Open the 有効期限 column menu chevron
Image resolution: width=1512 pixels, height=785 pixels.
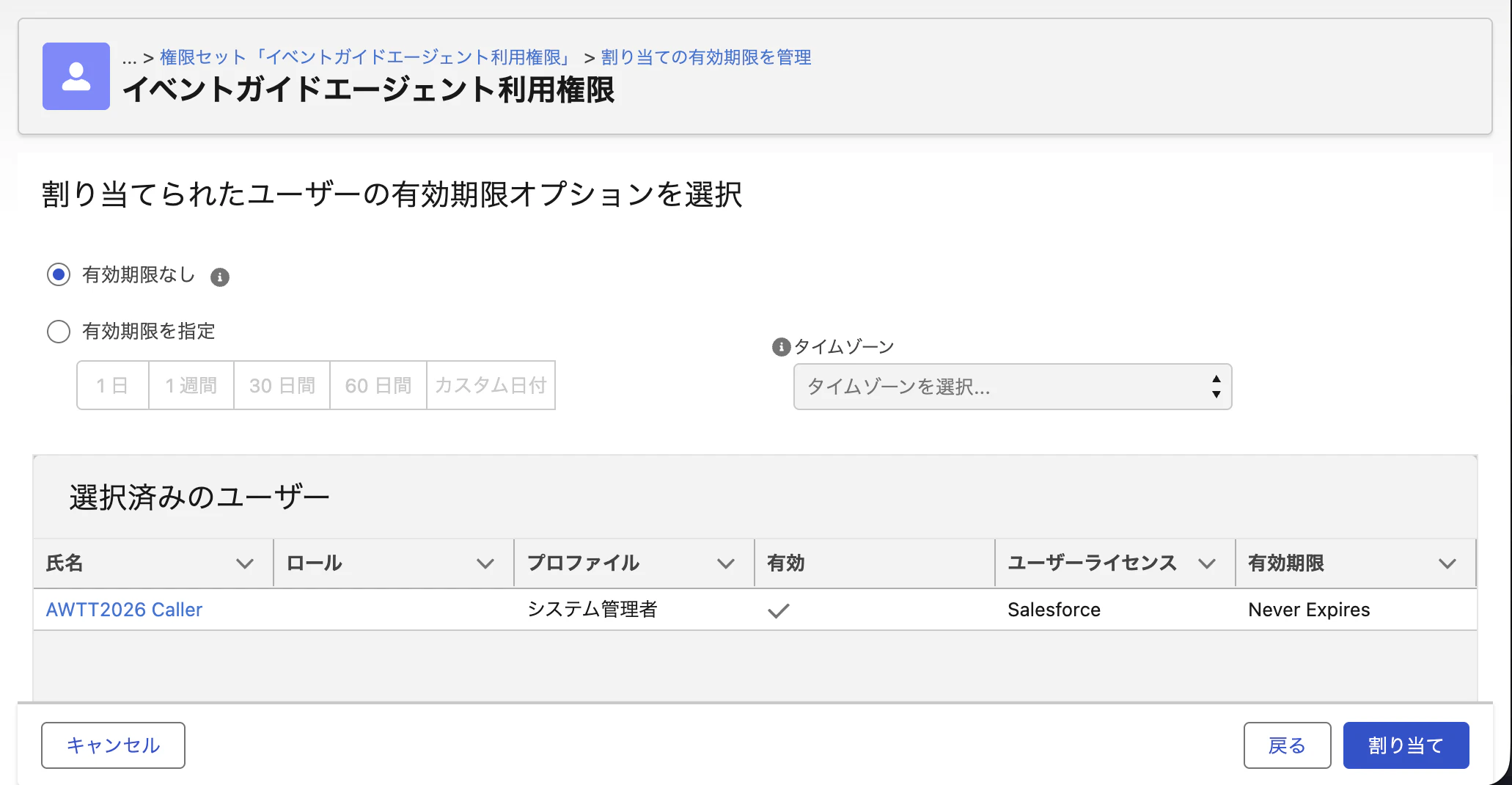[x=1447, y=563]
